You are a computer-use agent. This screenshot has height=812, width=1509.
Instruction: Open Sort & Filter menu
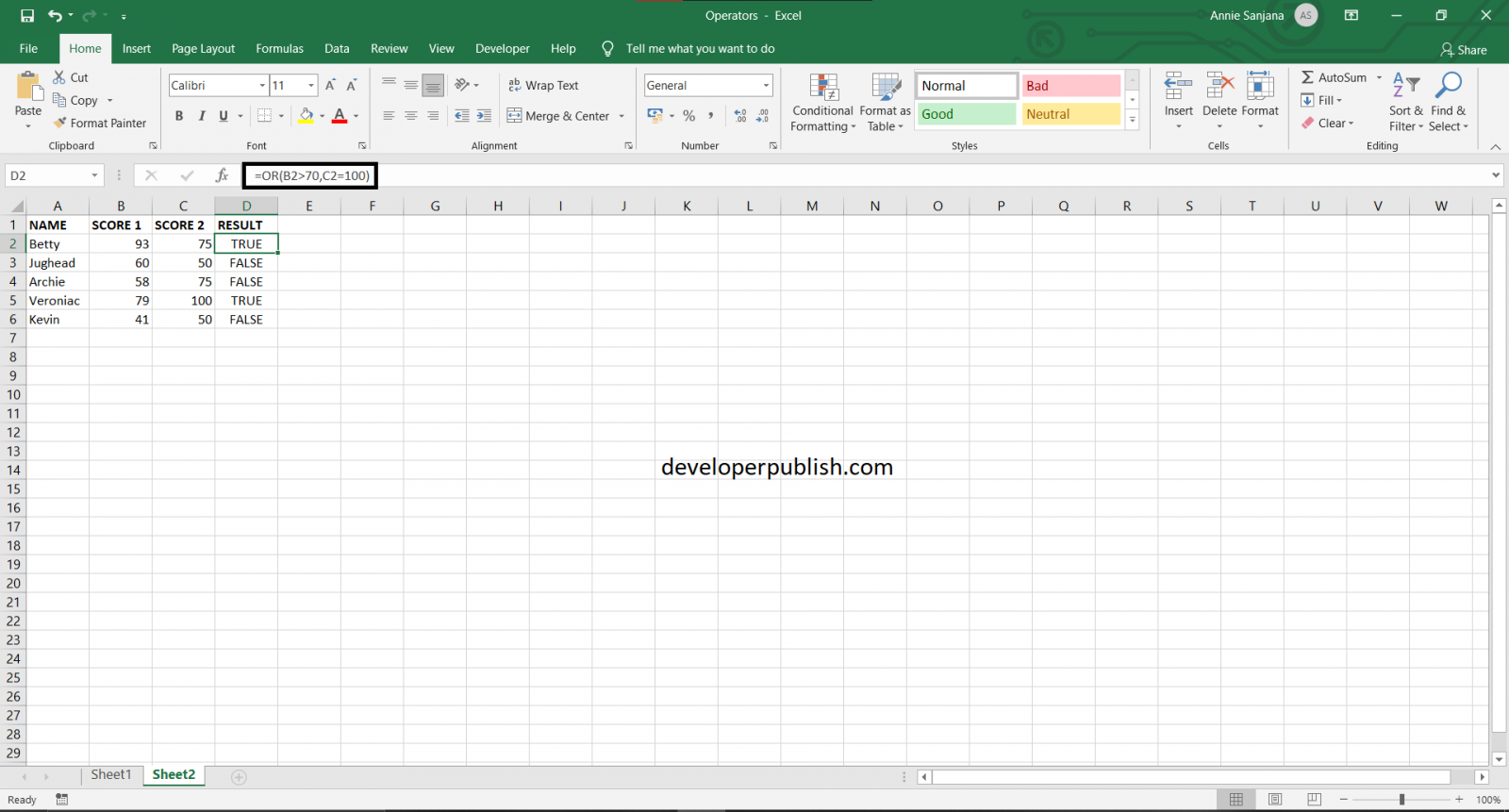click(1405, 103)
